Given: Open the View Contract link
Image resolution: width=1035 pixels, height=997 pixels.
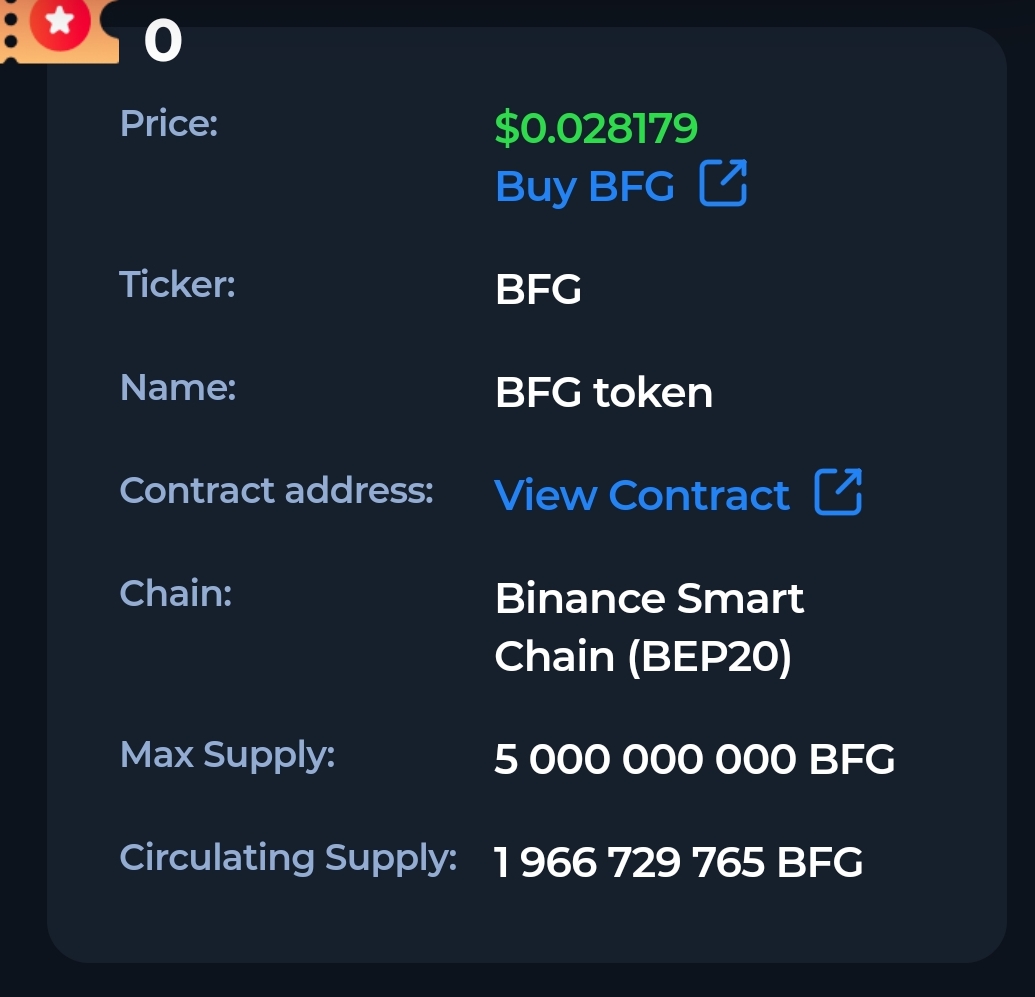Looking at the screenshot, I should pos(642,495).
